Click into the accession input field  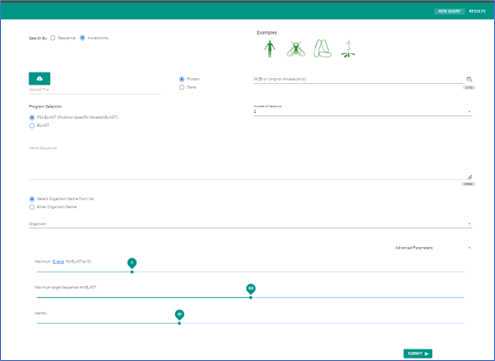(x=358, y=79)
